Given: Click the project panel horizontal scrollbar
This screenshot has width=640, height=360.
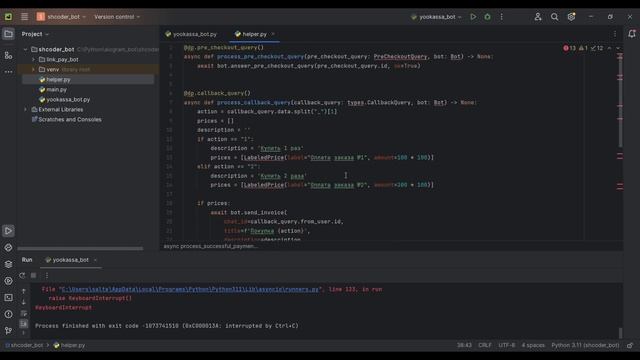Looking at the screenshot, I should pyautogui.click(x=80, y=248).
